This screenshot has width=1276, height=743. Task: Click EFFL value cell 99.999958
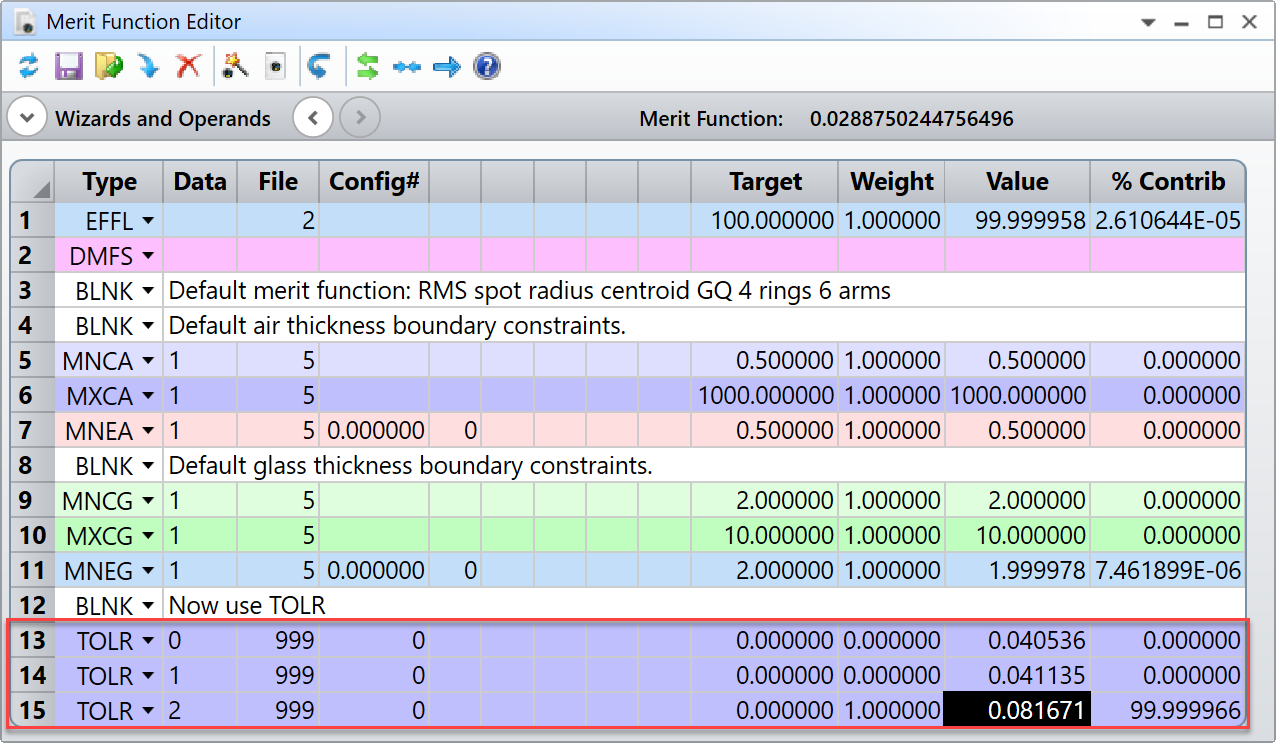pos(1017,221)
